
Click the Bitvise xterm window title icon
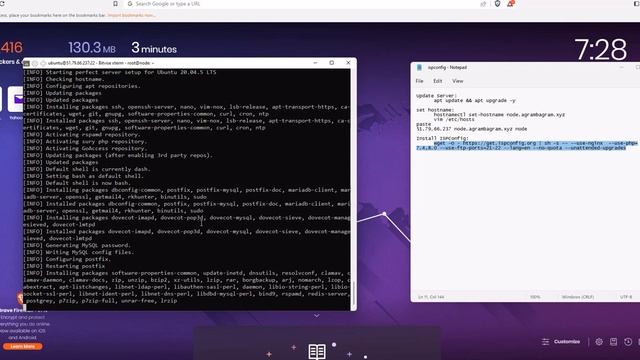[27, 63]
